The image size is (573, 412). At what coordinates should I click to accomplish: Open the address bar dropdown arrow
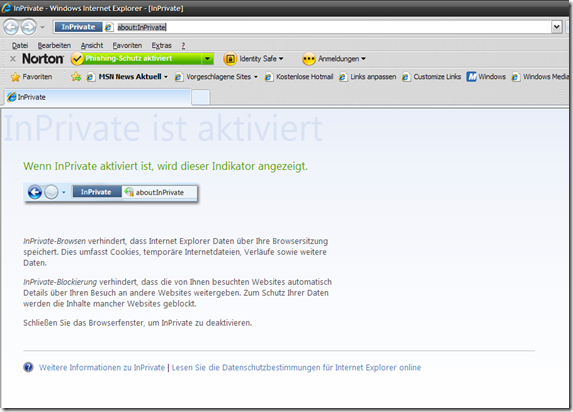(556, 27)
